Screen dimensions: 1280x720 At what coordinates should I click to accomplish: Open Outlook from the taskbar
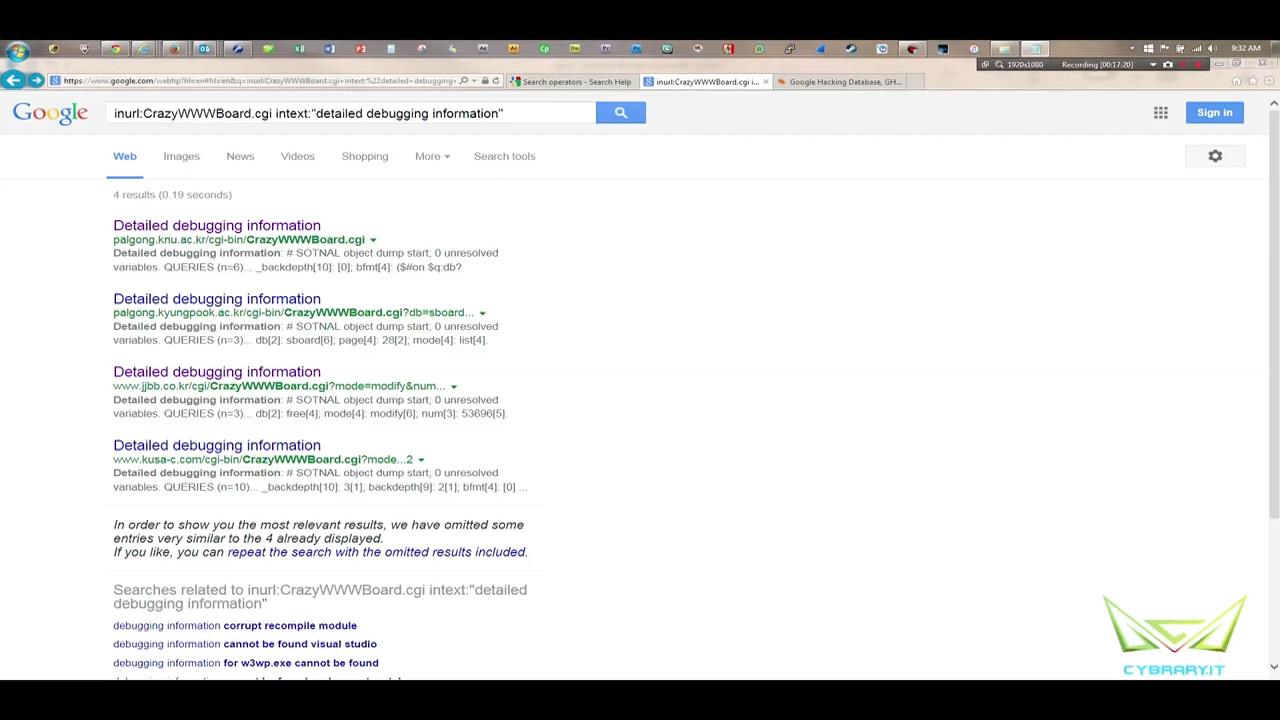coord(204,49)
